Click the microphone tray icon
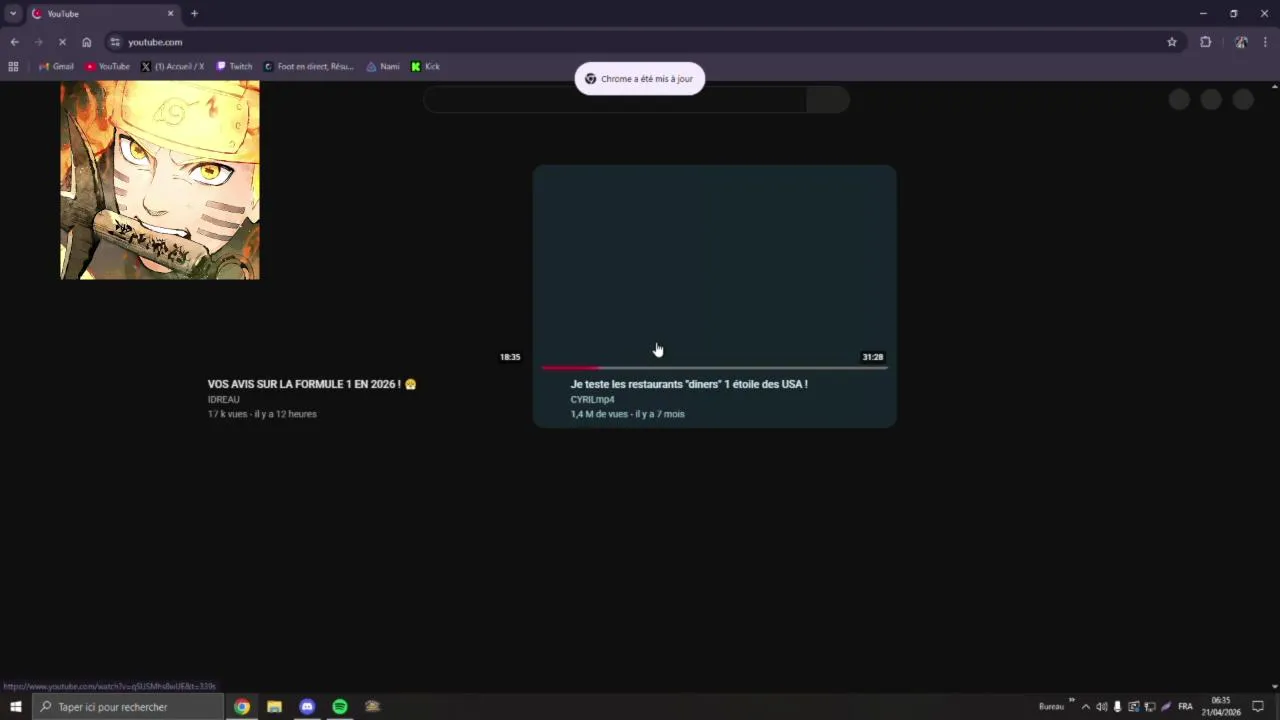 1117,707
